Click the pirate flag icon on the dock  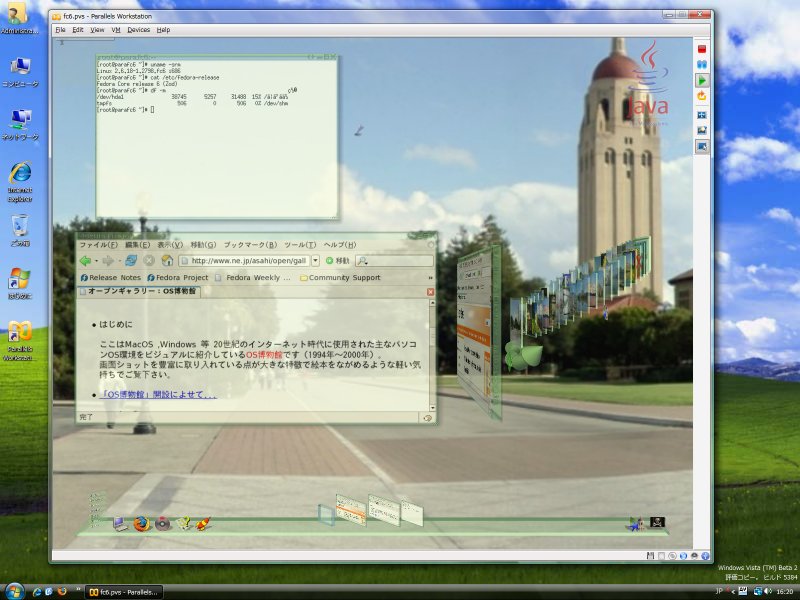click(657, 522)
